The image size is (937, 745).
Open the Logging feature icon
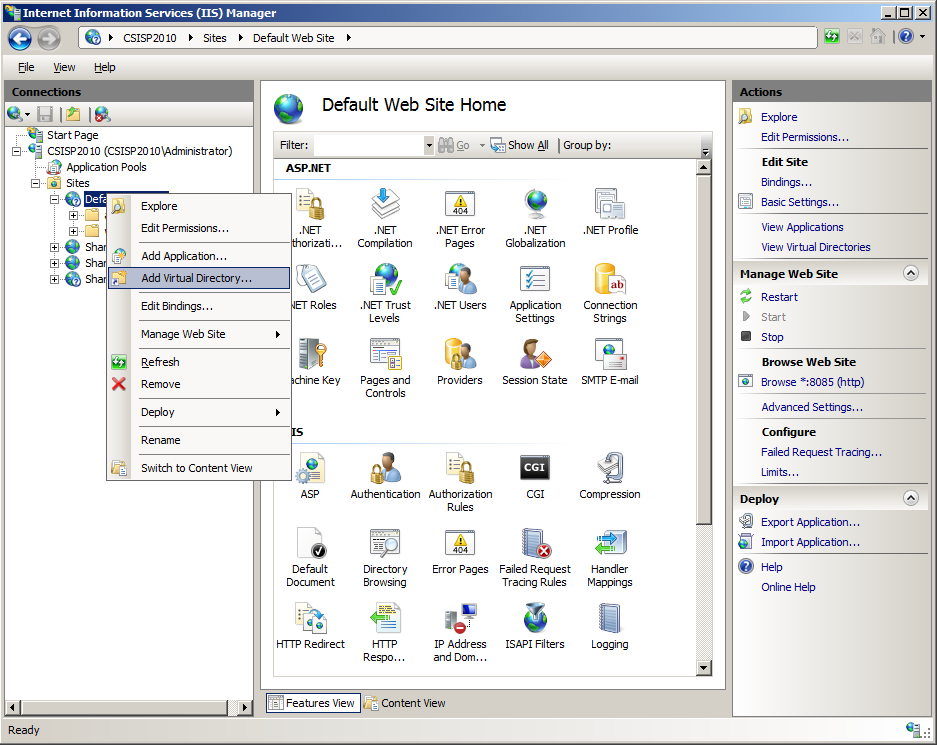coord(610,620)
